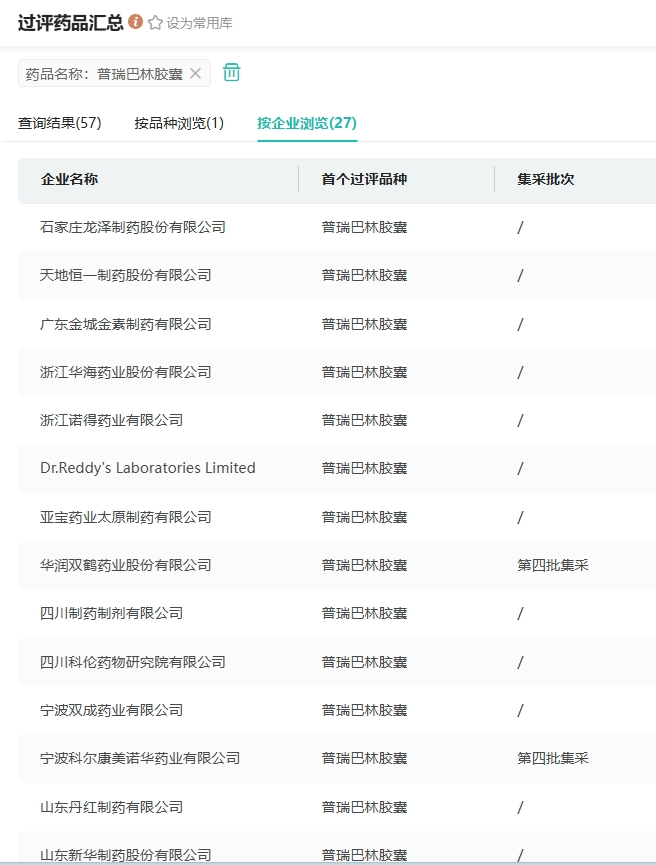Open the 按品种浏览(1) tab
The image size is (656, 865).
(179, 123)
